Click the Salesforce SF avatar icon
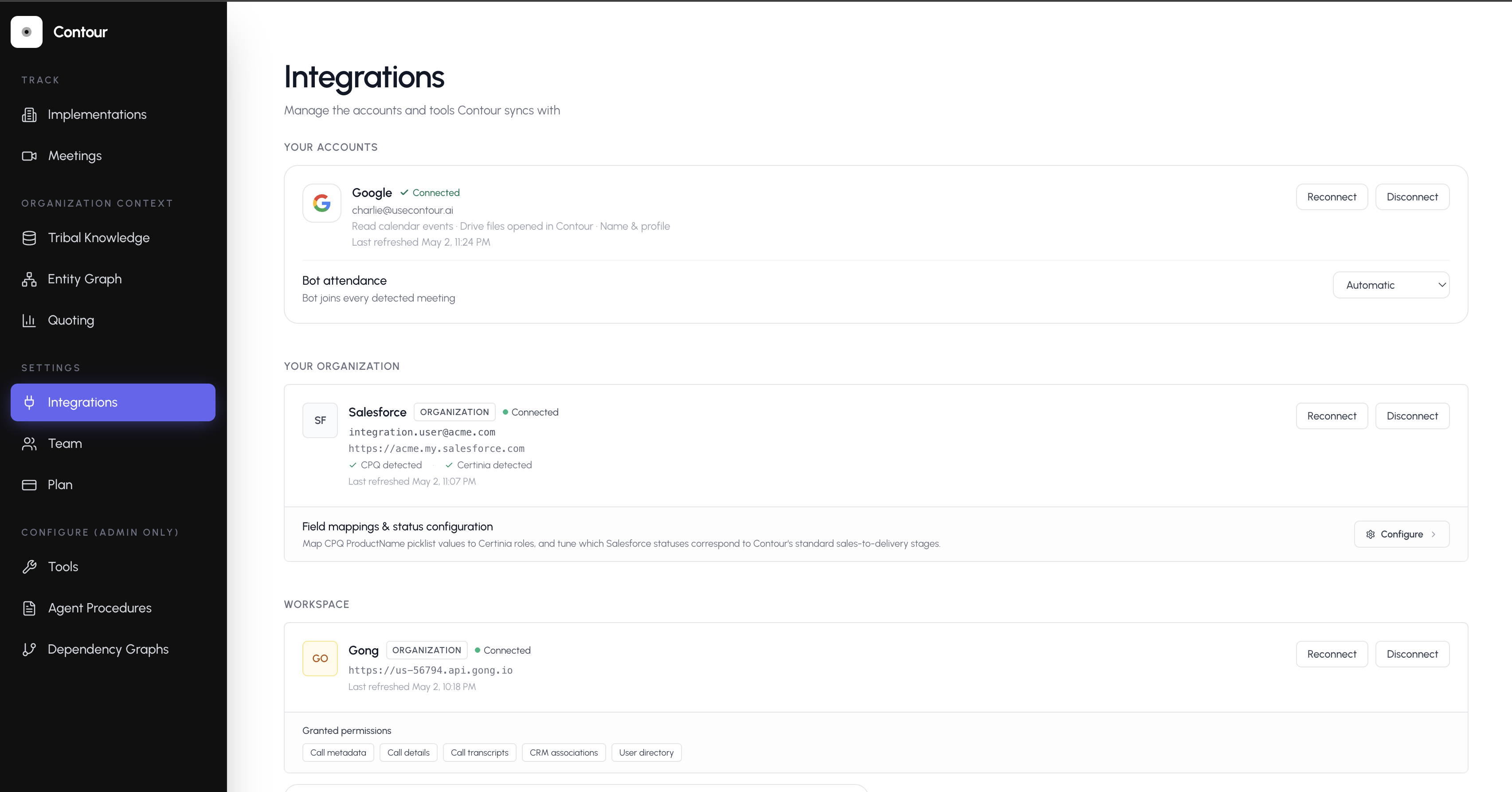Image resolution: width=1512 pixels, height=792 pixels. tap(320, 420)
